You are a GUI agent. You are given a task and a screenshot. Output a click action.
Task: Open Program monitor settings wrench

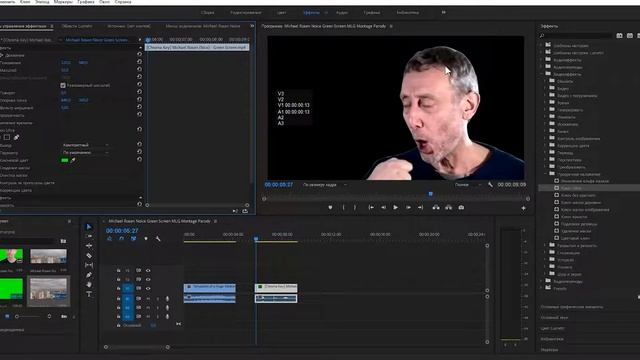(490, 184)
